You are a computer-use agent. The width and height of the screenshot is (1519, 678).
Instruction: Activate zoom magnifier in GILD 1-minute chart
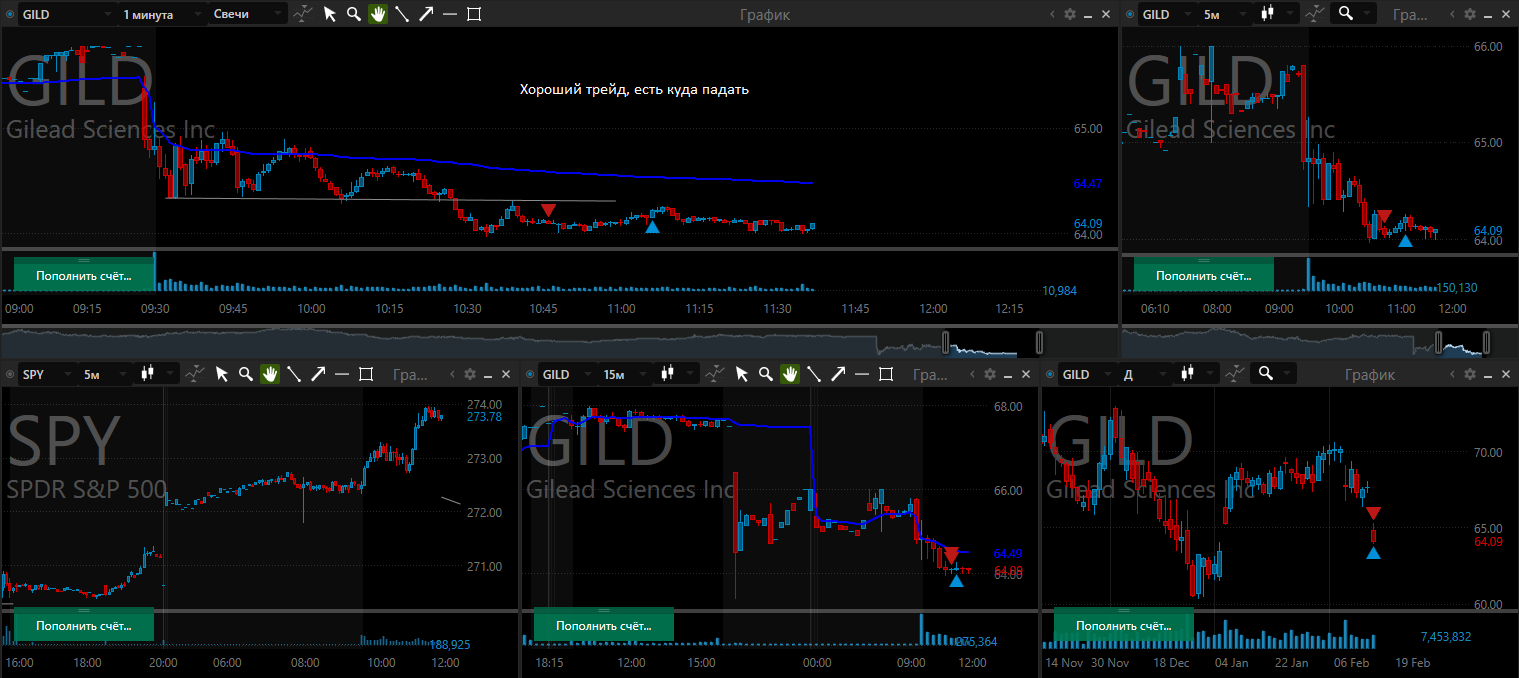click(x=353, y=14)
